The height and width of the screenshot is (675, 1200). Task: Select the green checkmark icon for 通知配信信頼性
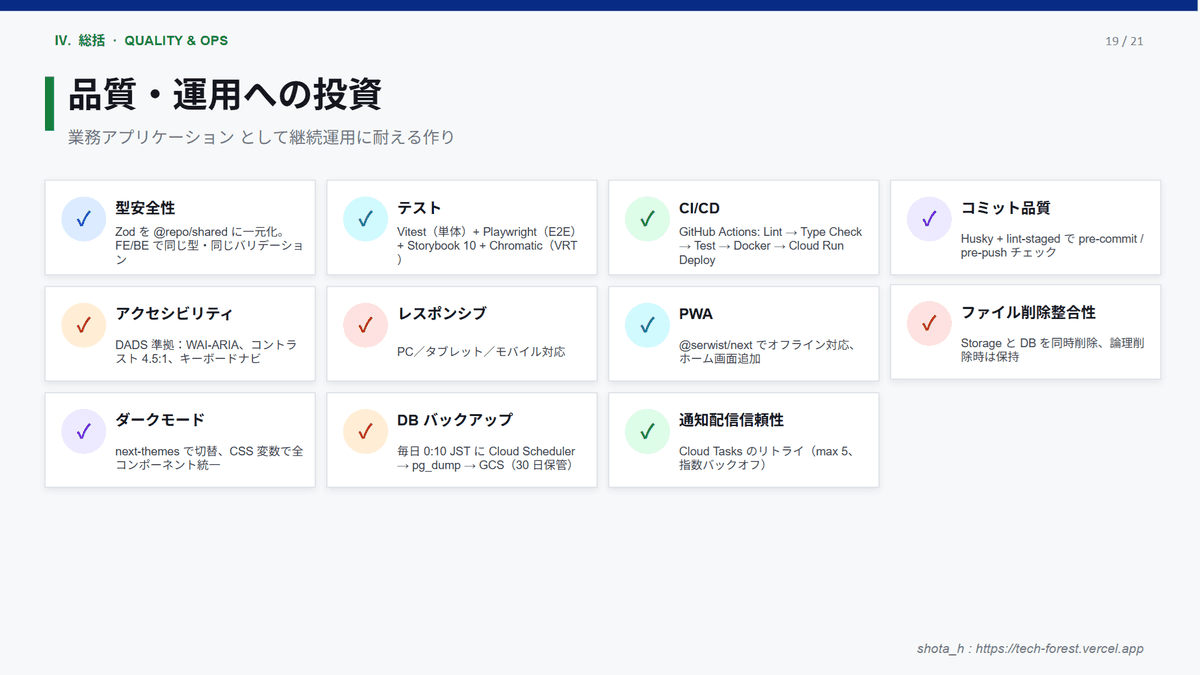648,431
